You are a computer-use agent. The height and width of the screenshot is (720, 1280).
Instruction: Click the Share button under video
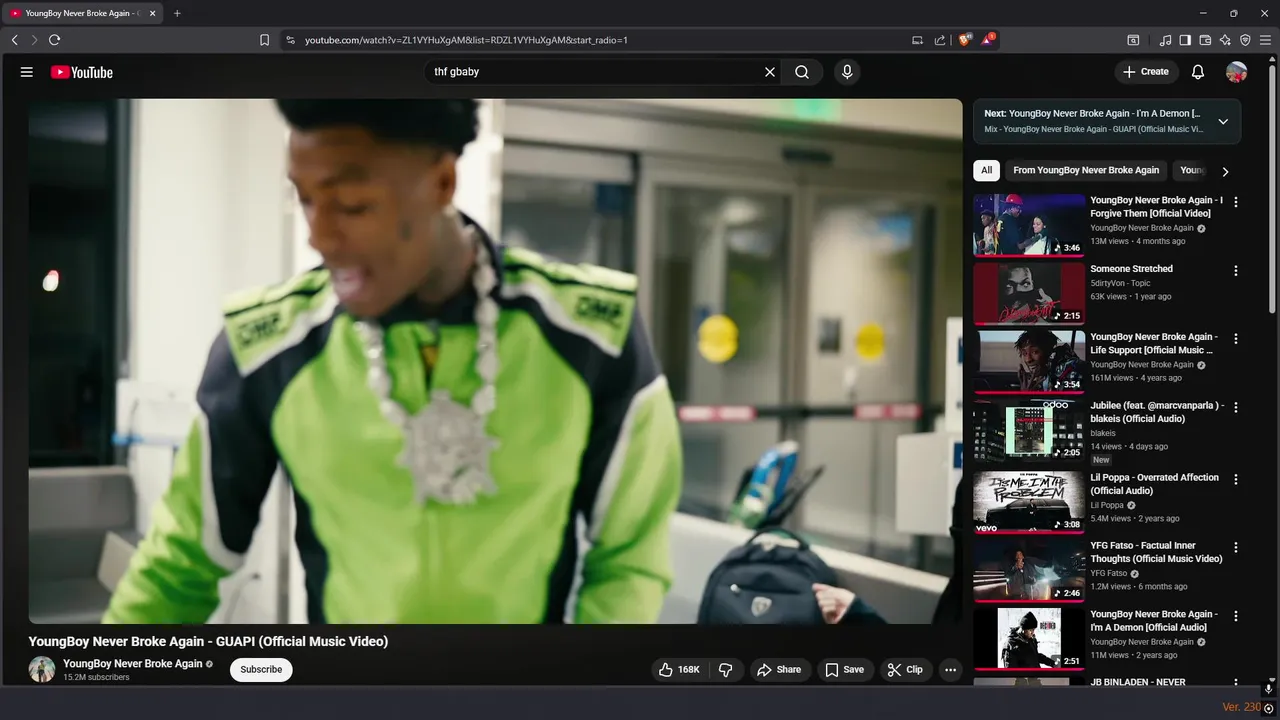pyautogui.click(x=779, y=669)
